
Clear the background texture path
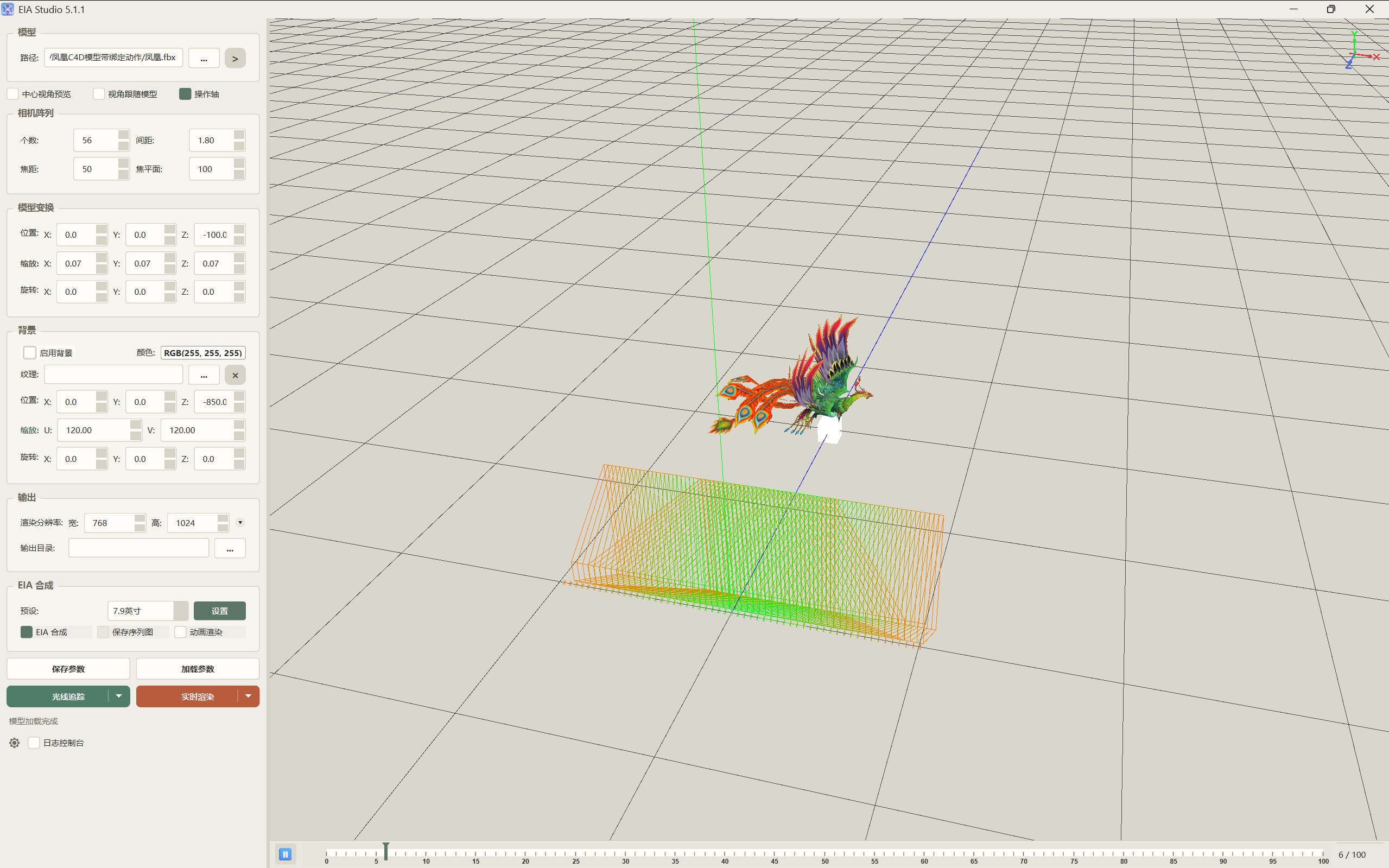click(234, 375)
